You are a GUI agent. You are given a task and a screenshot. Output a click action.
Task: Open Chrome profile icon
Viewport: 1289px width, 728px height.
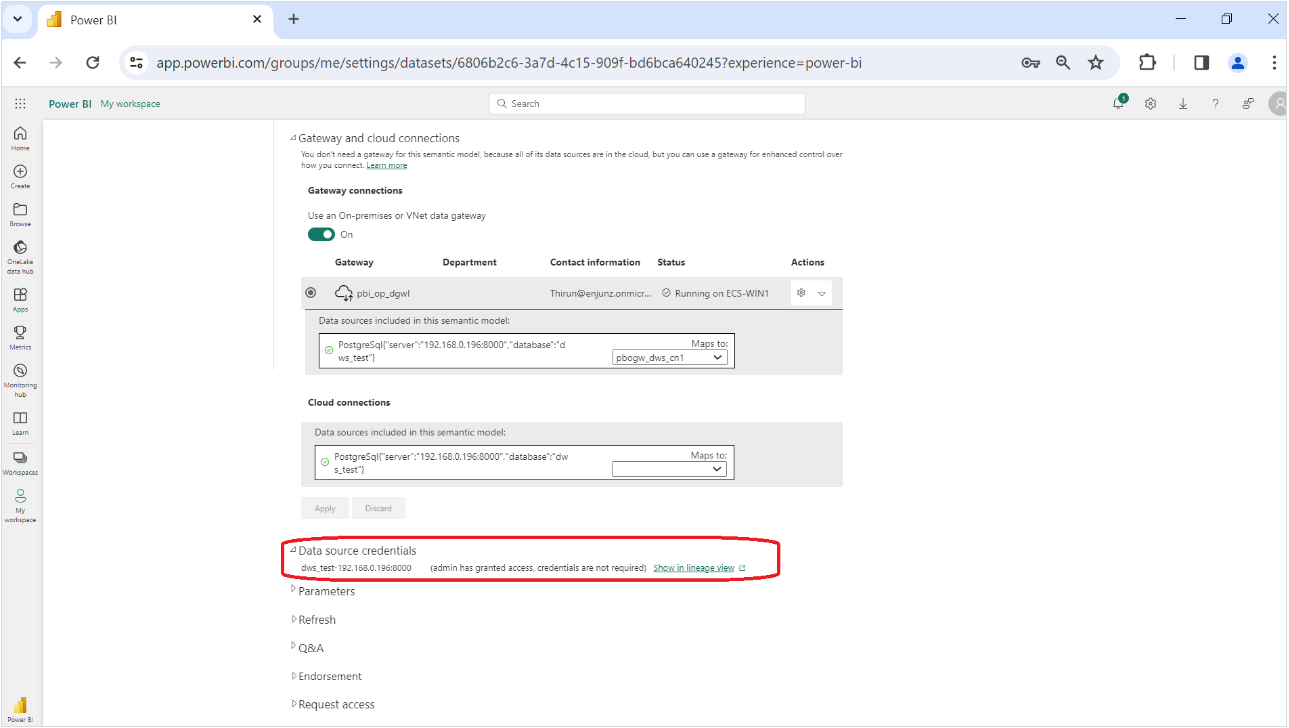click(1238, 62)
